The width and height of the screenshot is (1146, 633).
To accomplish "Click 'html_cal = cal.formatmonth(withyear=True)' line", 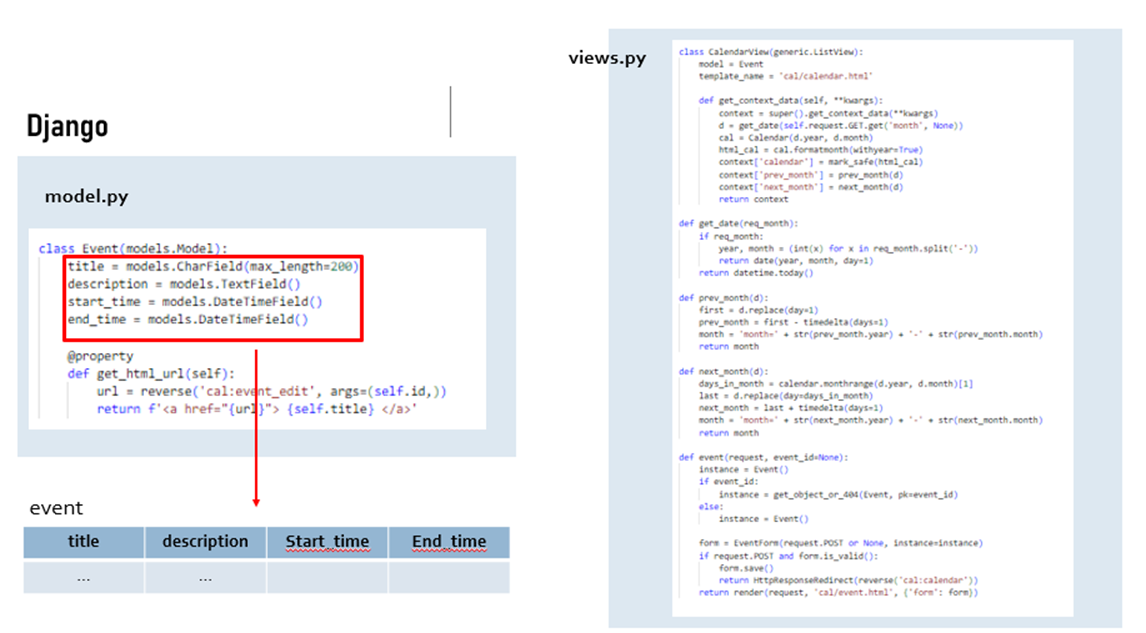I will [821, 150].
